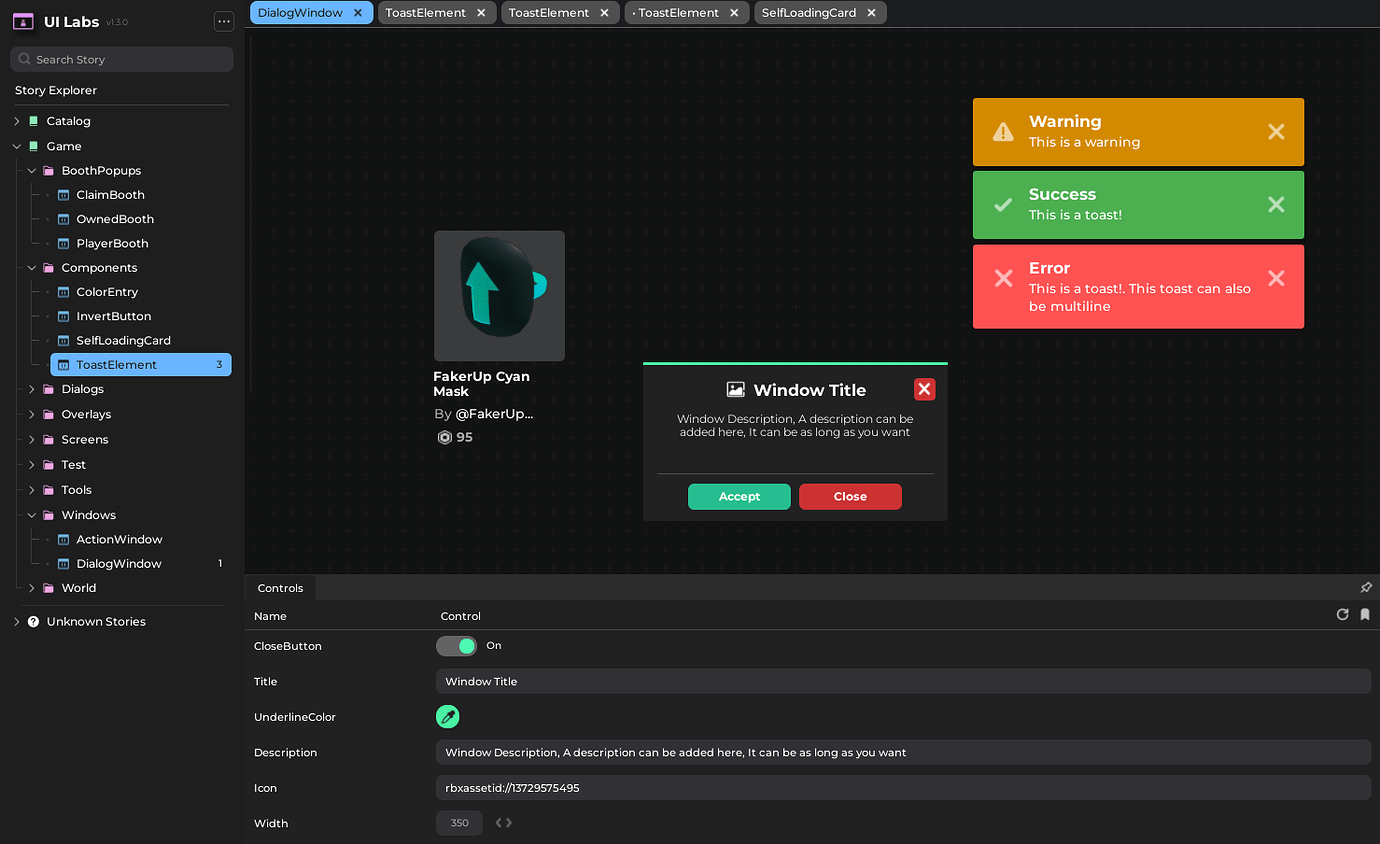Image resolution: width=1380 pixels, height=844 pixels.
Task: Expand the Unknown Stories section
Action: (16, 620)
